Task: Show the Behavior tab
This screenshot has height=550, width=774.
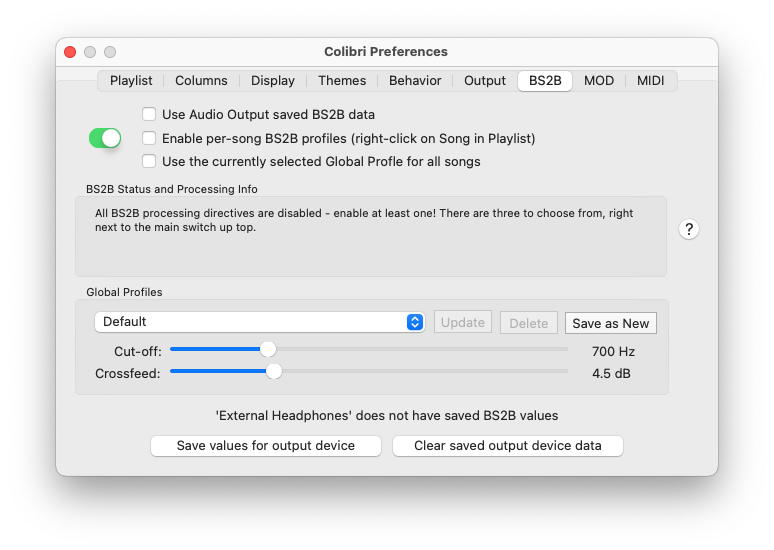Action: [x=415, y=80]
